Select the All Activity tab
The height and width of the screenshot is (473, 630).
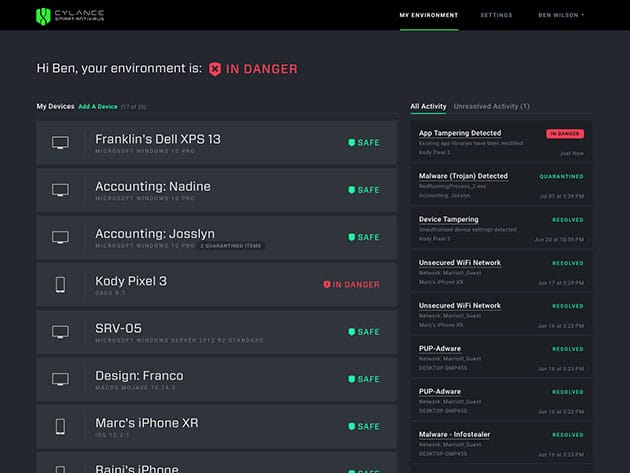pos(428,106)
